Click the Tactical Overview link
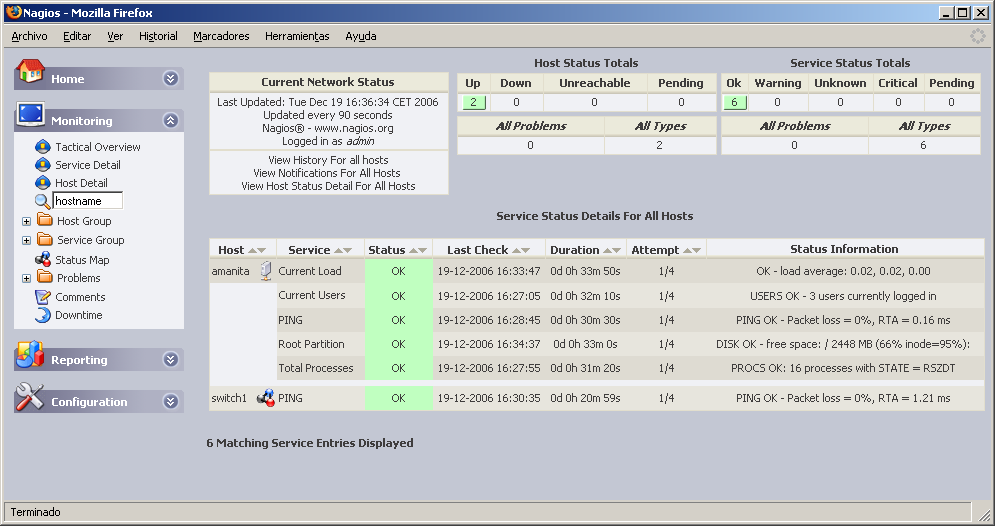This screenshot has width=995, height=526. [x=98, y=147]
